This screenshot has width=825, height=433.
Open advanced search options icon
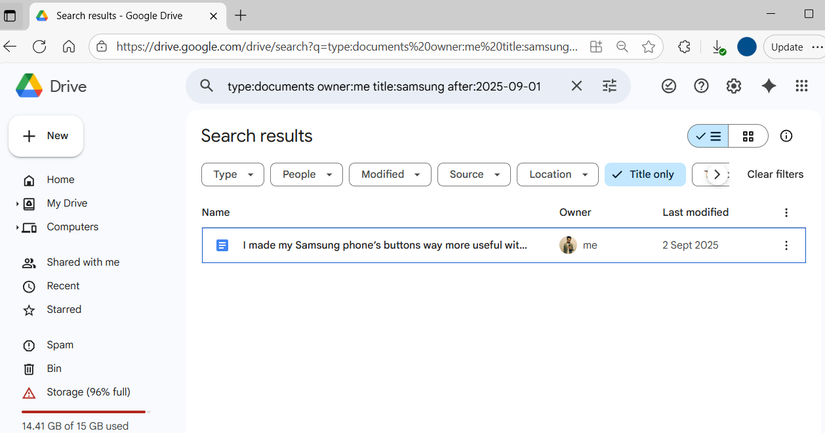[x=609, y=86]
